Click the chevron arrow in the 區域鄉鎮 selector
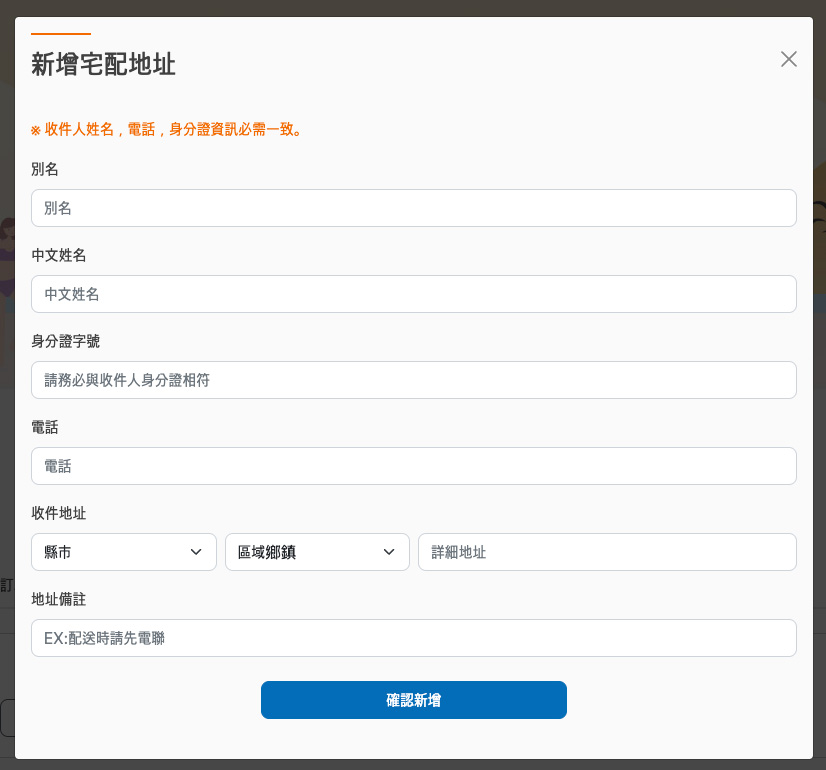826x770 pixels. 389,552
